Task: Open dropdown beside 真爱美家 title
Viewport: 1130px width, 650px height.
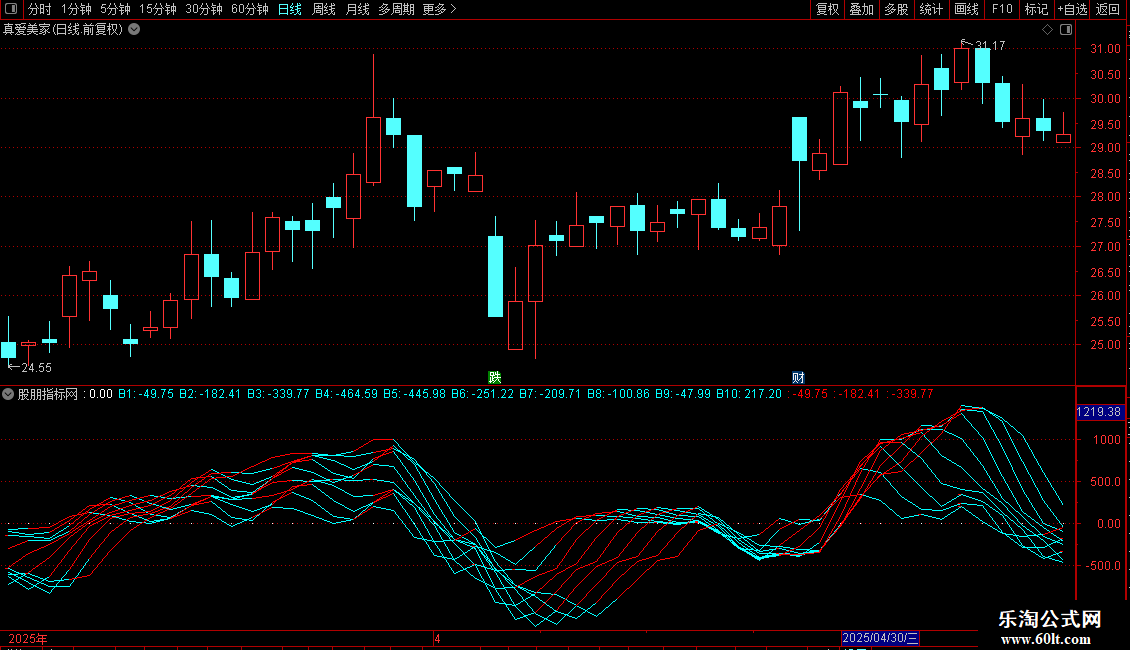Action: pyautogui.click(x=134, y=30)
